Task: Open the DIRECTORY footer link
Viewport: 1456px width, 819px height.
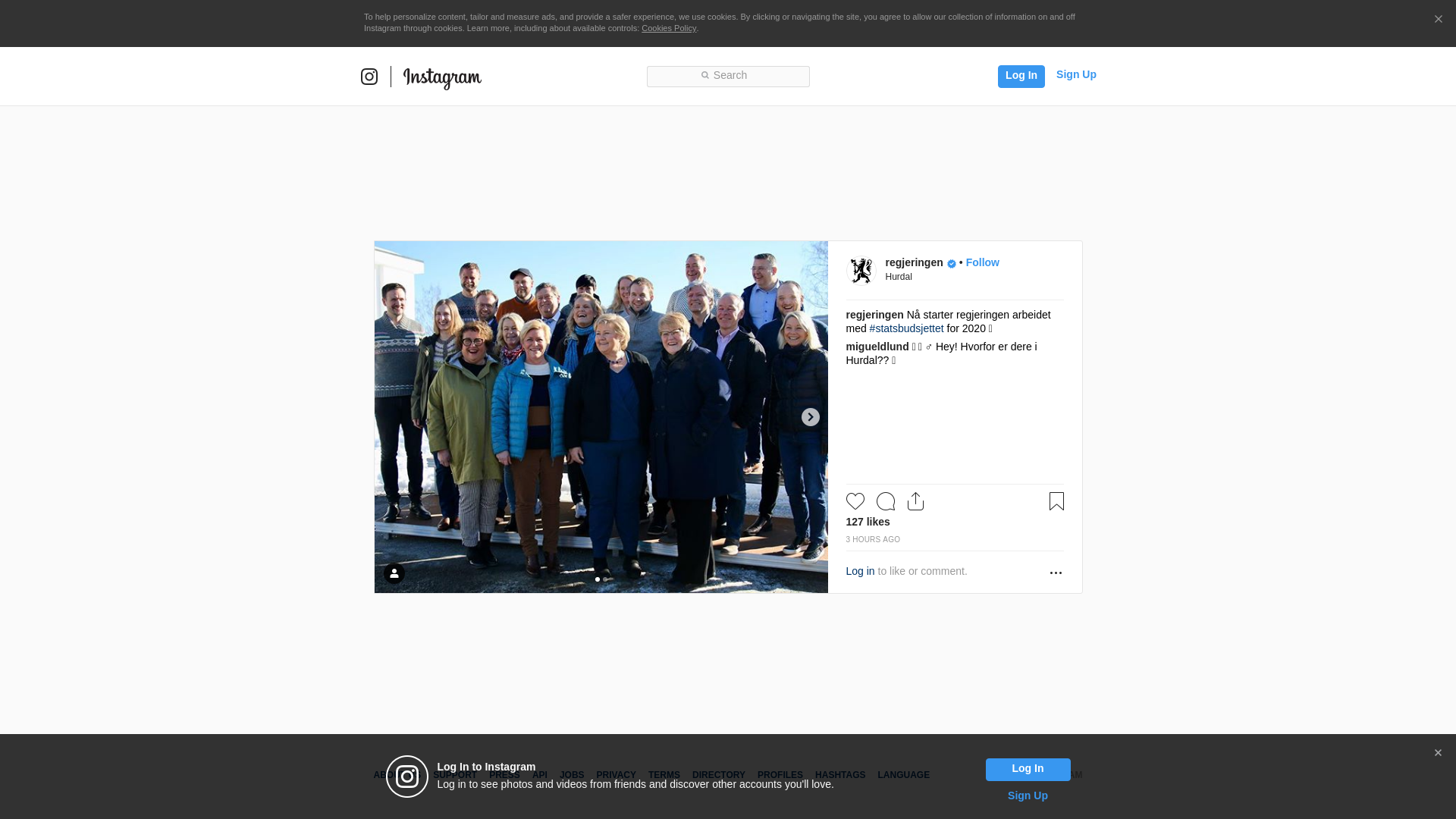Action: point(719,775)
